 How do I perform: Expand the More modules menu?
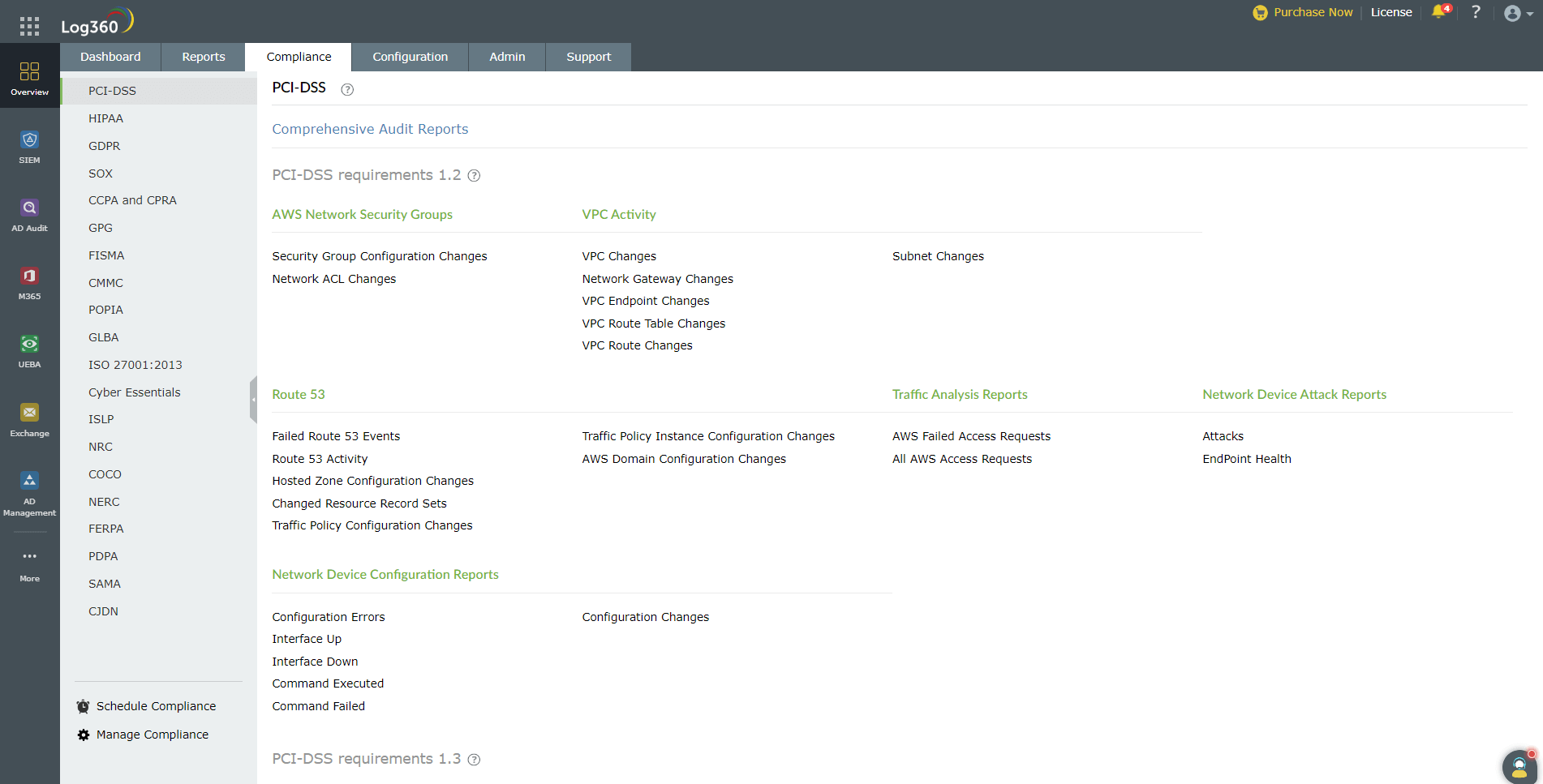click(29, 564)
